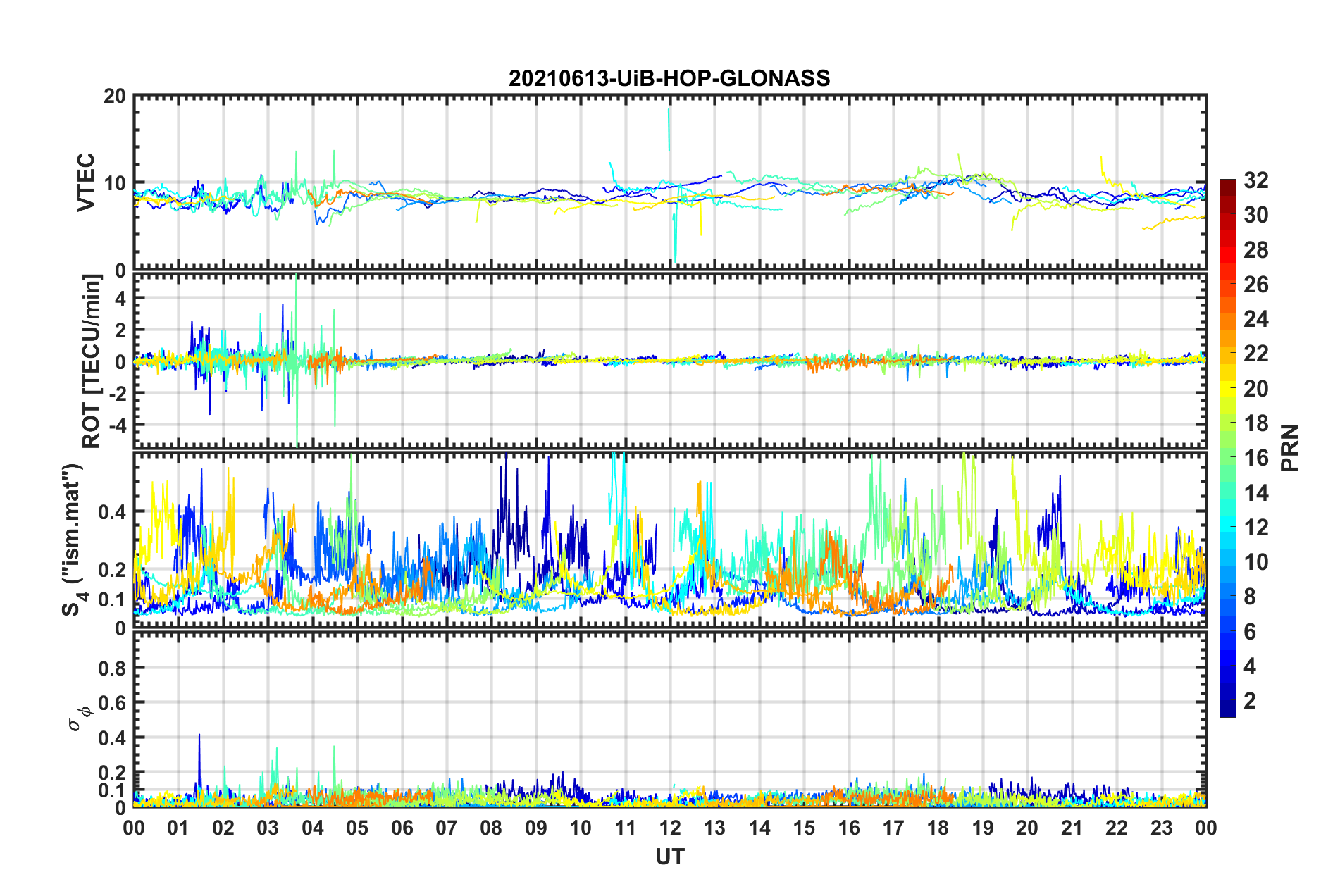Click colorbar tick label 2
Viewport: 1340px width, 896px height.
tap(1250, 701)
